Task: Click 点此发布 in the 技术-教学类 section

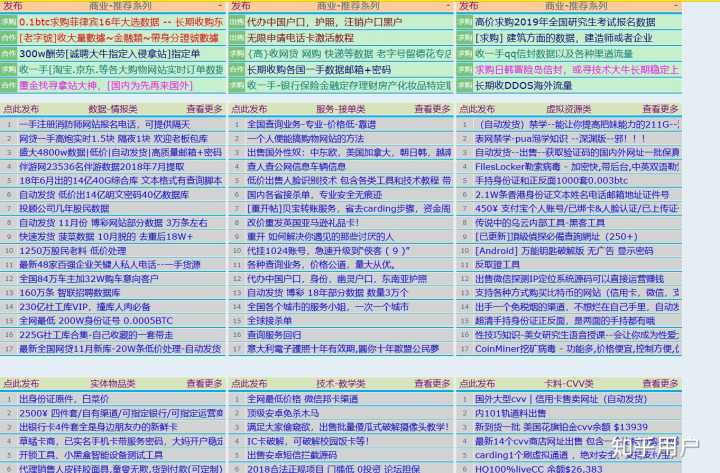Action: point(249,383)
